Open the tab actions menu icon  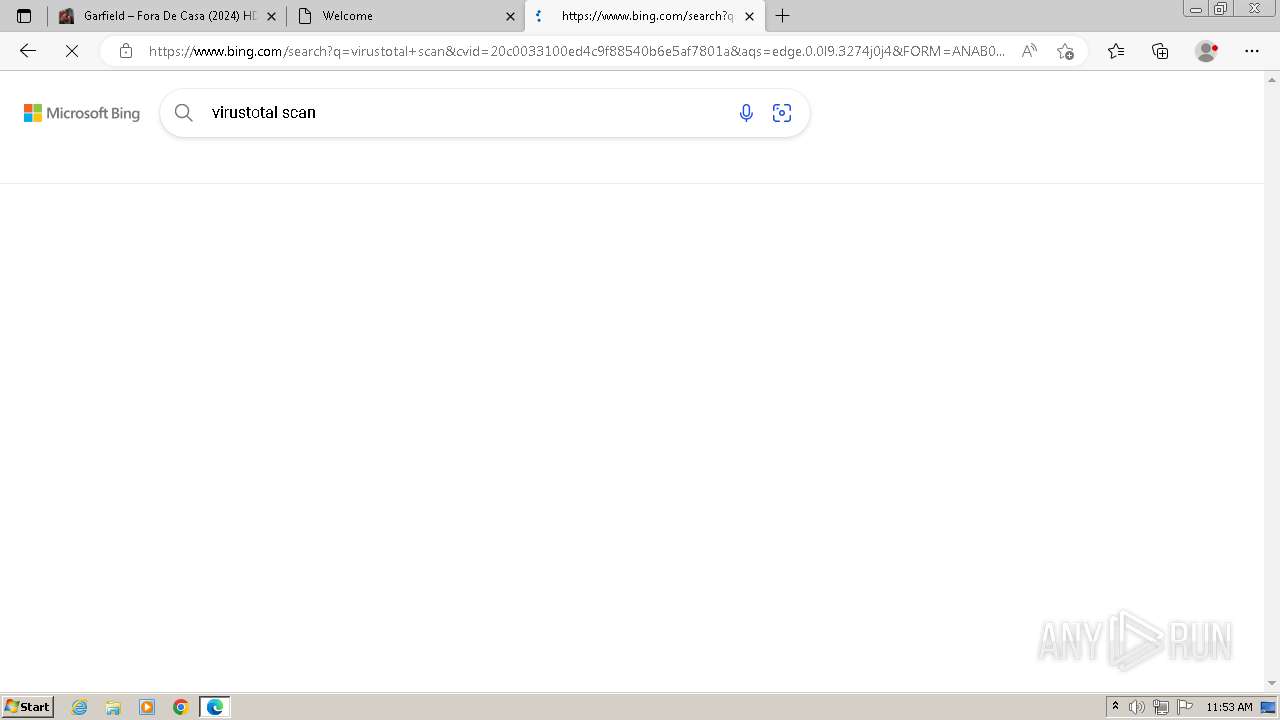24,16
